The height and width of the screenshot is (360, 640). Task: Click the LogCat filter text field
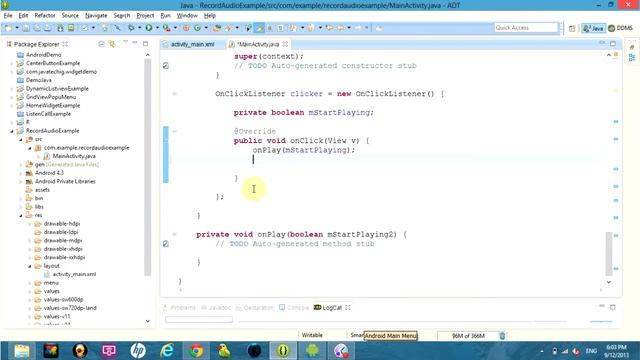point(199,320)
